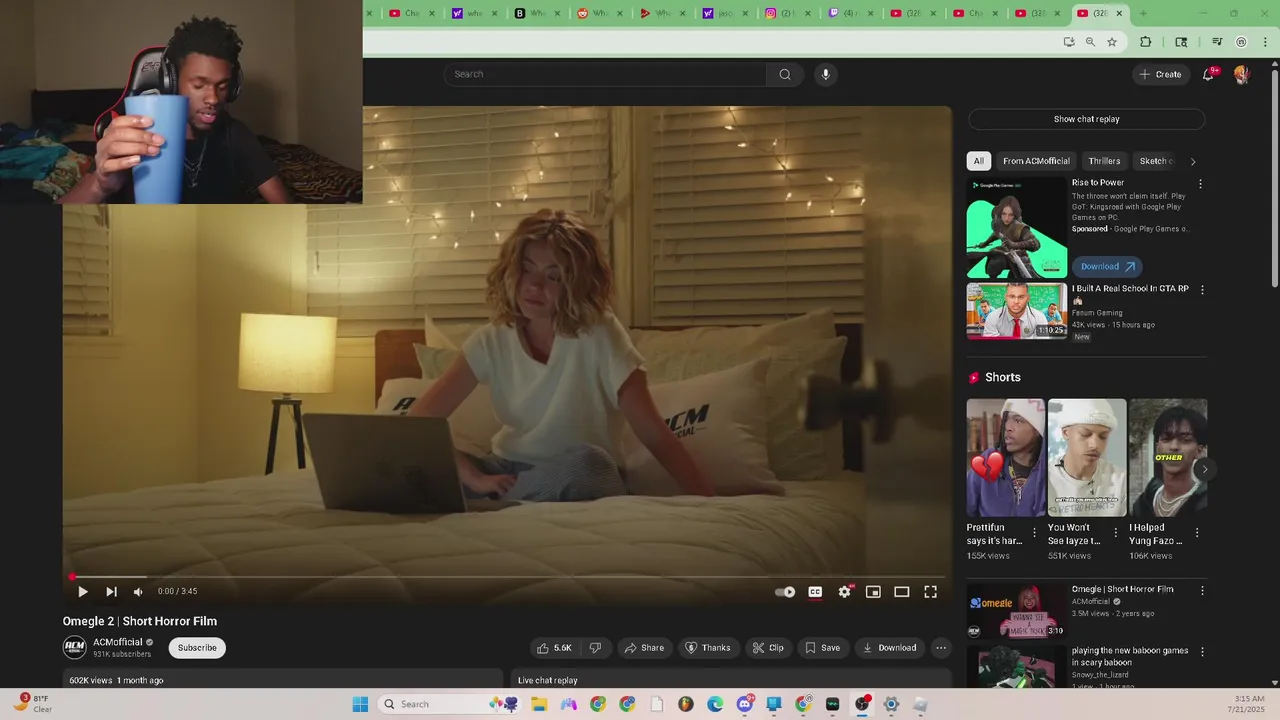Dislike this video

click(x=595, y=648)
